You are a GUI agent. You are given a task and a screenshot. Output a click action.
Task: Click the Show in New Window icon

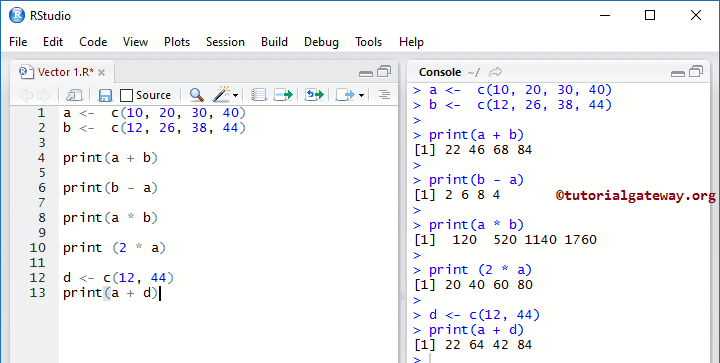[x=74, y=95]
